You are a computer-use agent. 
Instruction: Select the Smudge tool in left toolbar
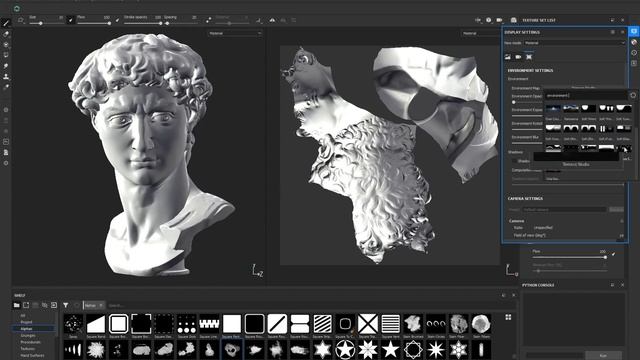pos(6,66)
